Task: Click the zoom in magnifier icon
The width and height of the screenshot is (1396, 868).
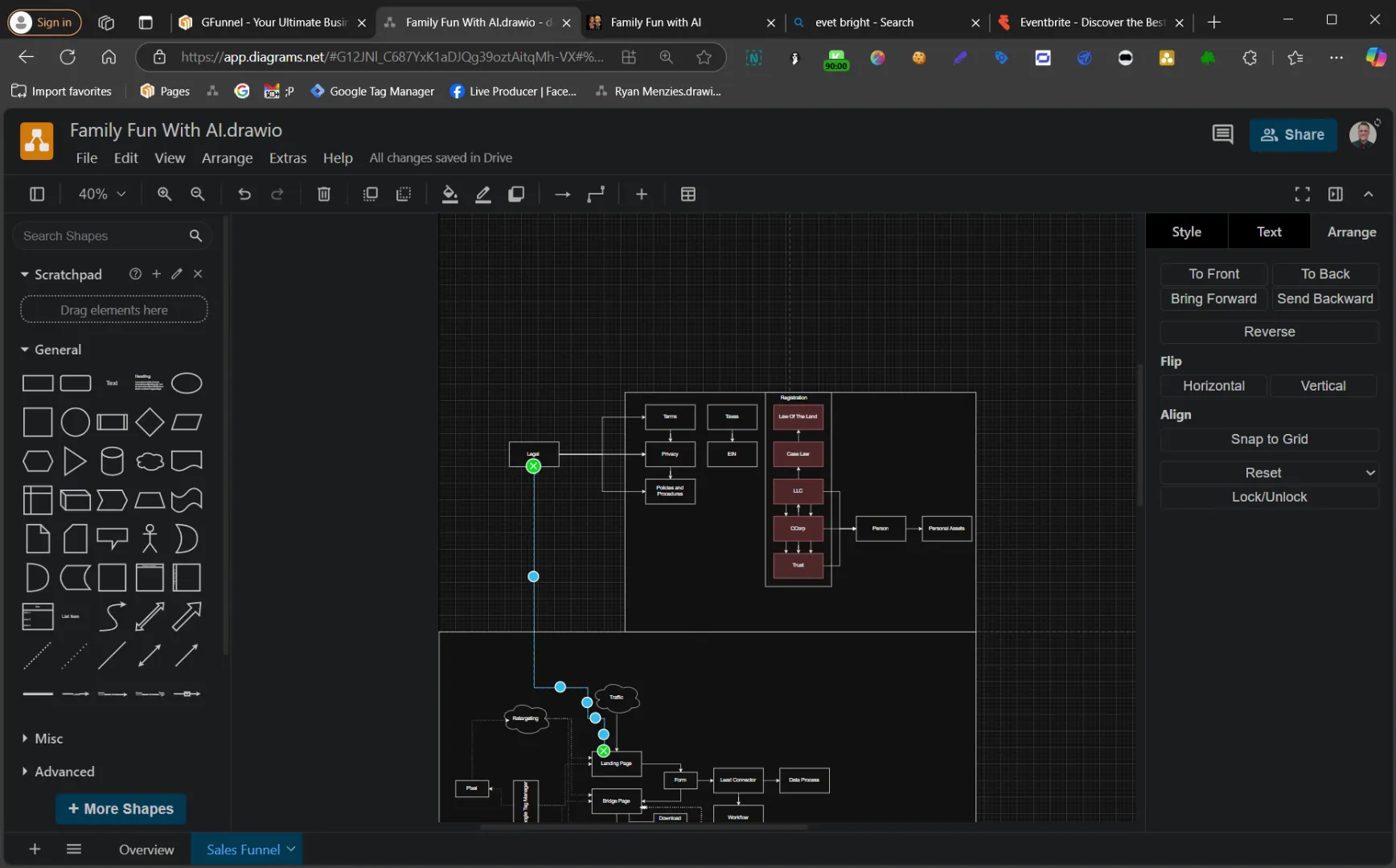Action: pos(164,194)
